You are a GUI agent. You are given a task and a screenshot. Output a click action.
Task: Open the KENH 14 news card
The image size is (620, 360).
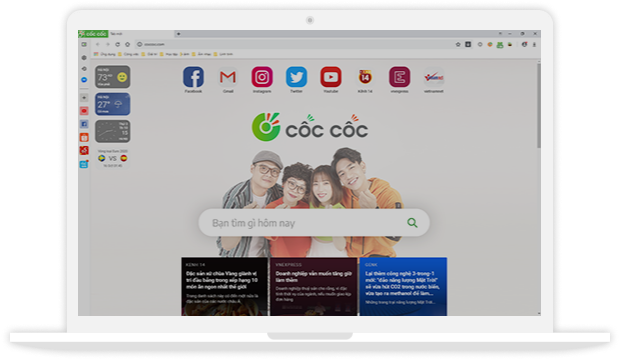[x=225, y=287]
